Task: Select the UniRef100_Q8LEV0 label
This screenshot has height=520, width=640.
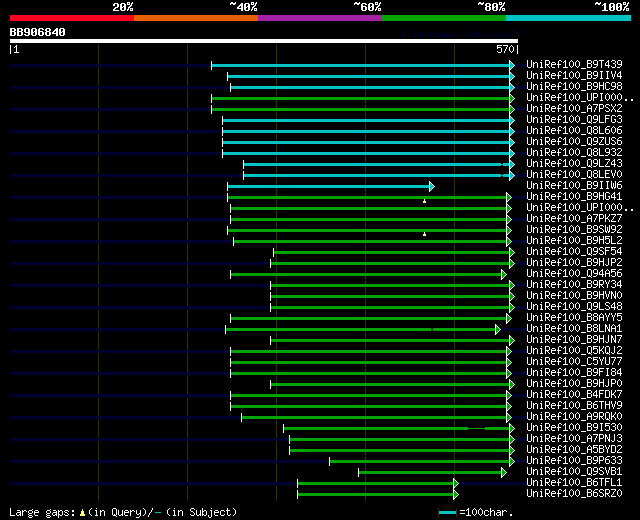Action: coord(574,175)
